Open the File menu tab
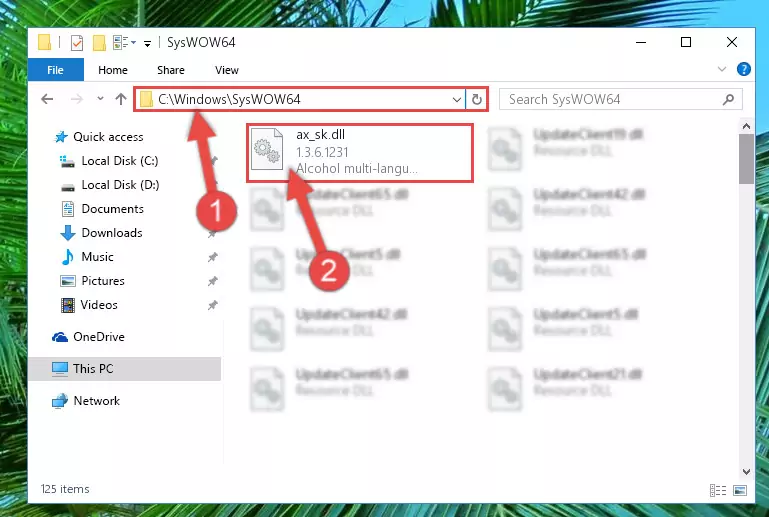Viewport: 769px width, 517px height. 55,70
